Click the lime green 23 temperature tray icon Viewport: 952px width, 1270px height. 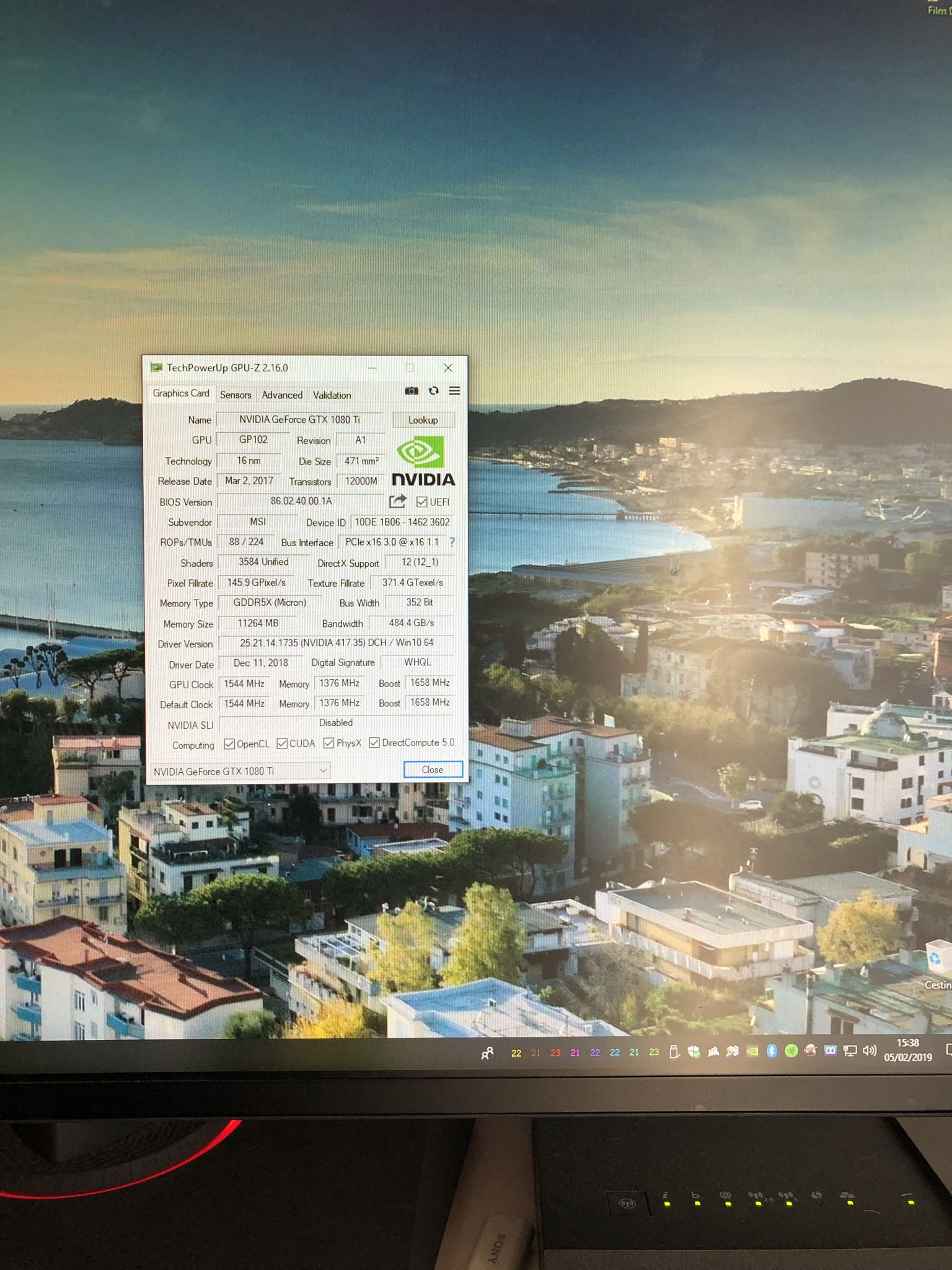click(x=654, y=1052)
